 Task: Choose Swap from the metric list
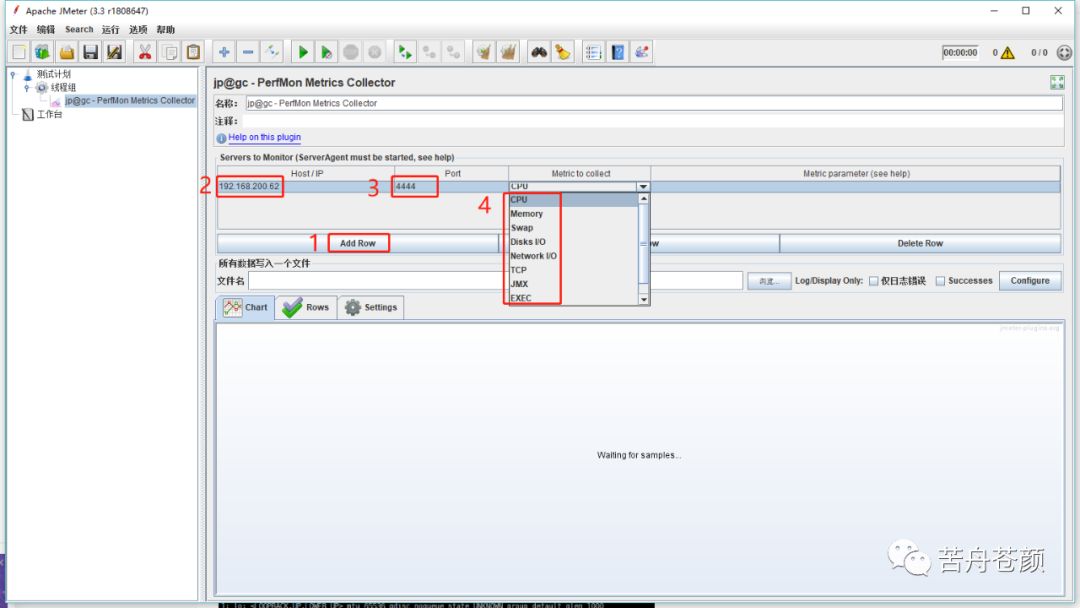(x=574, y=228)
